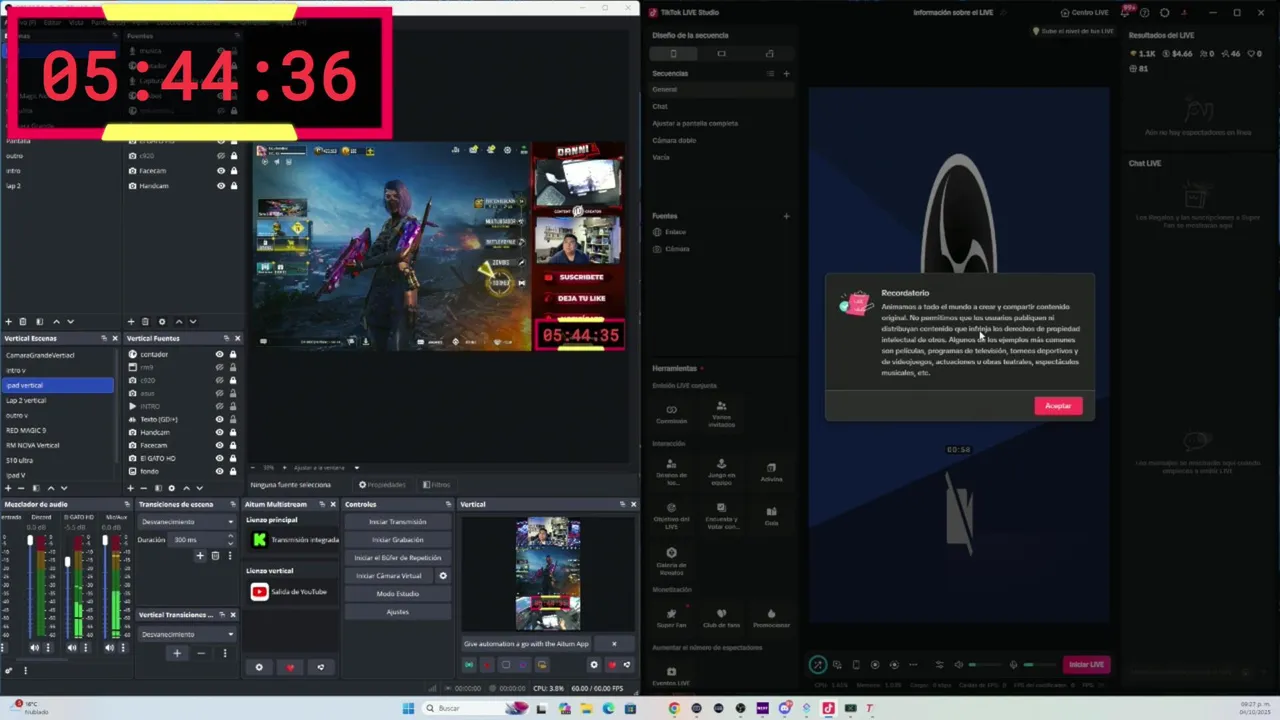Open Modo Estudio in OBS
1280x720 pixels.
397,594
